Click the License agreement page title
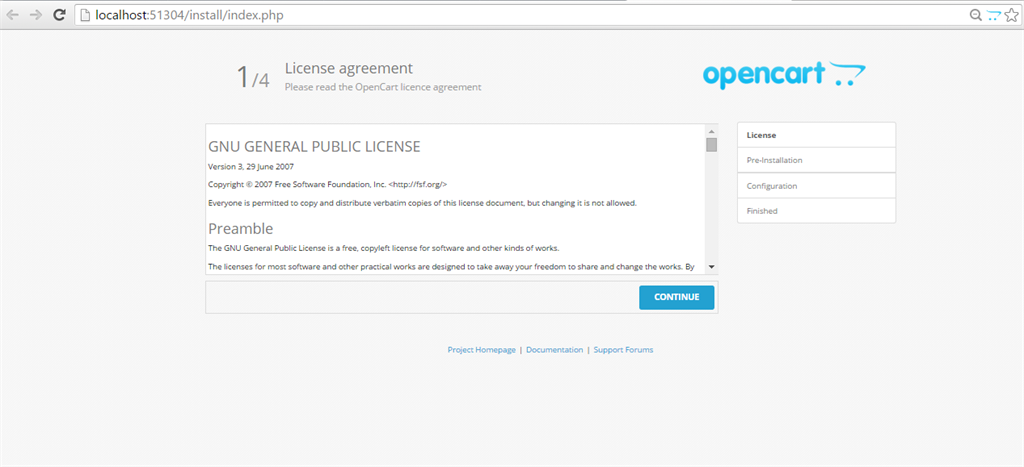The width and height of the screenshot is (1024, 467). (349, 68)
